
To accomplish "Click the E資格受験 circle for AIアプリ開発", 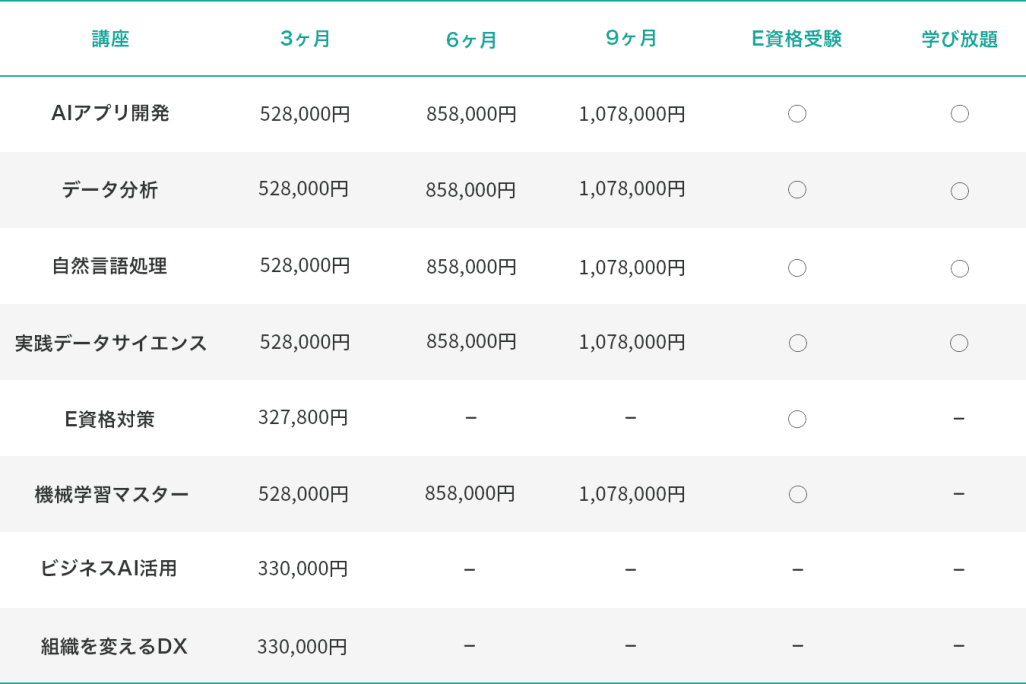I will point(797,114).
